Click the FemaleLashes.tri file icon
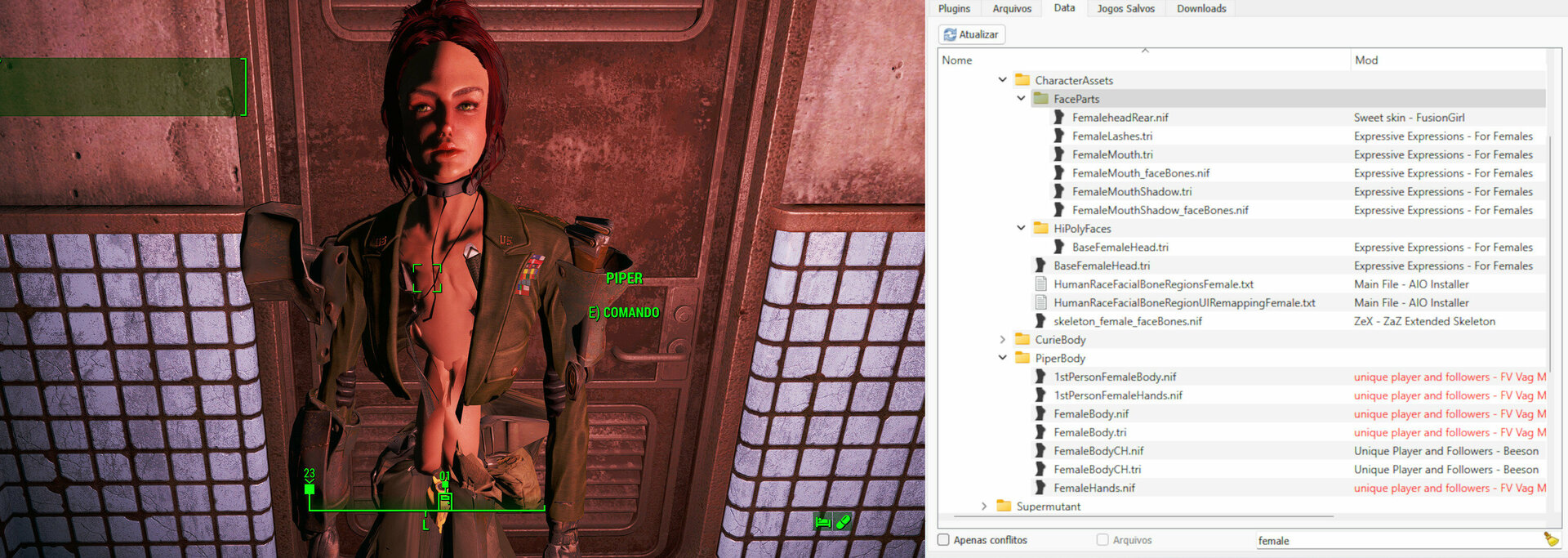 (1059, 136)
